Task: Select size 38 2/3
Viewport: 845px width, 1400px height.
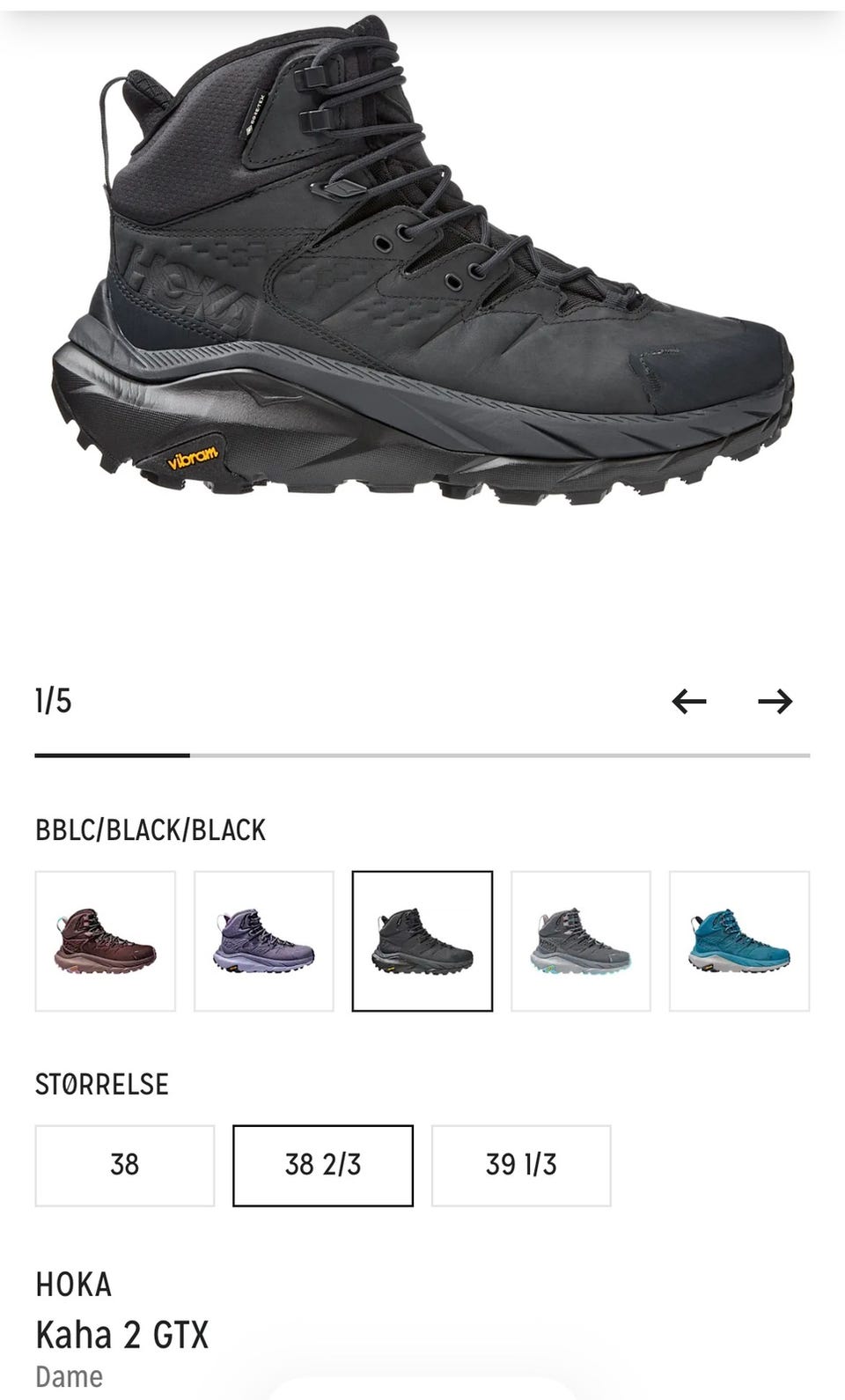Action: tap(323, 1166)
